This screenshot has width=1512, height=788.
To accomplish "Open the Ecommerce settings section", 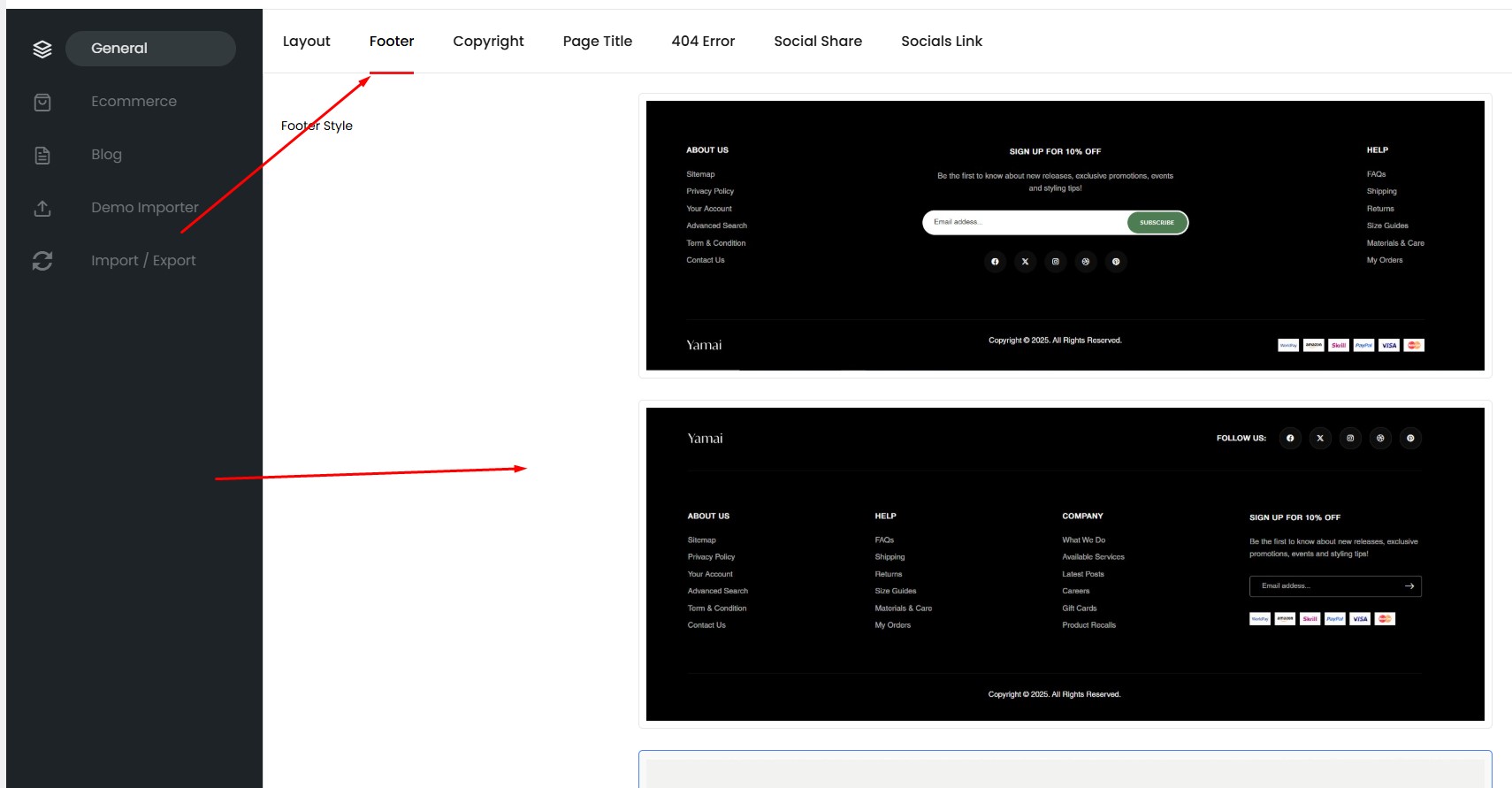I will coord(134,102).
